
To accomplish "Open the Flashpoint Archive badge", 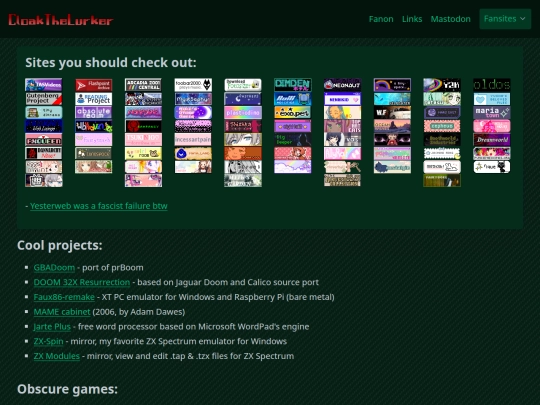I will pyautogui.click(x=94, y=85).
